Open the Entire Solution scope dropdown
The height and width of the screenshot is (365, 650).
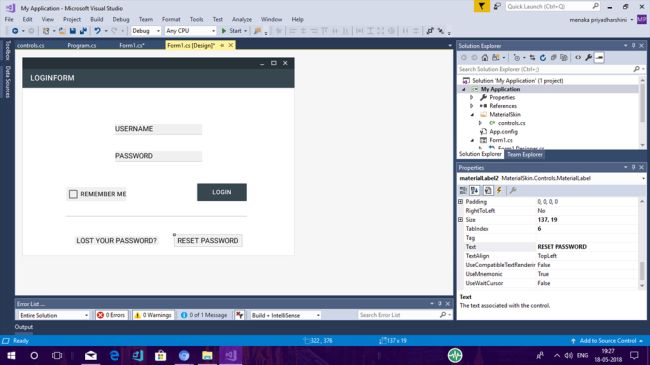click(x=54, y=315)
